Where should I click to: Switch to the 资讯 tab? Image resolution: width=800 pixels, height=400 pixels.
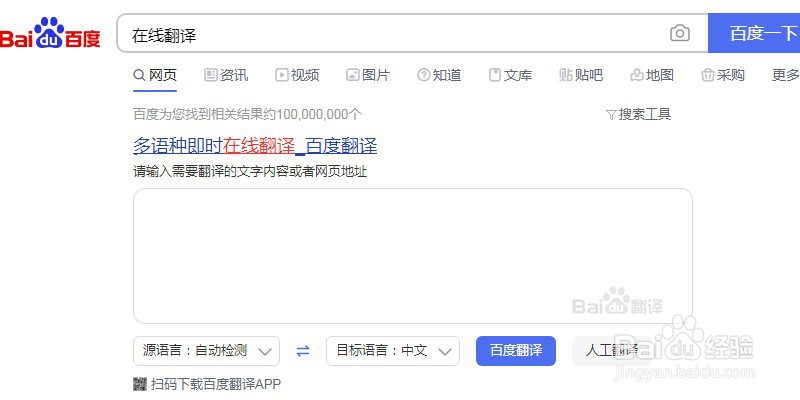(226, 76)
